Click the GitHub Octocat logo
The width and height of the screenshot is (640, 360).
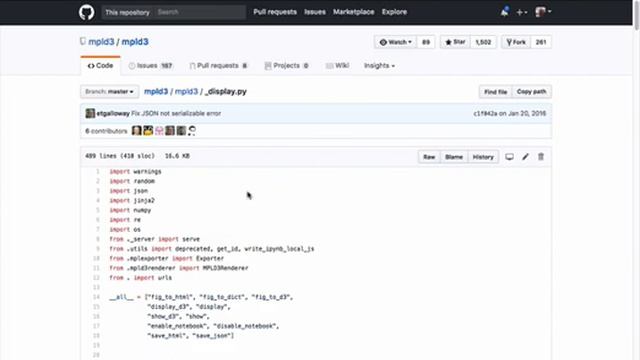(87, 12)
